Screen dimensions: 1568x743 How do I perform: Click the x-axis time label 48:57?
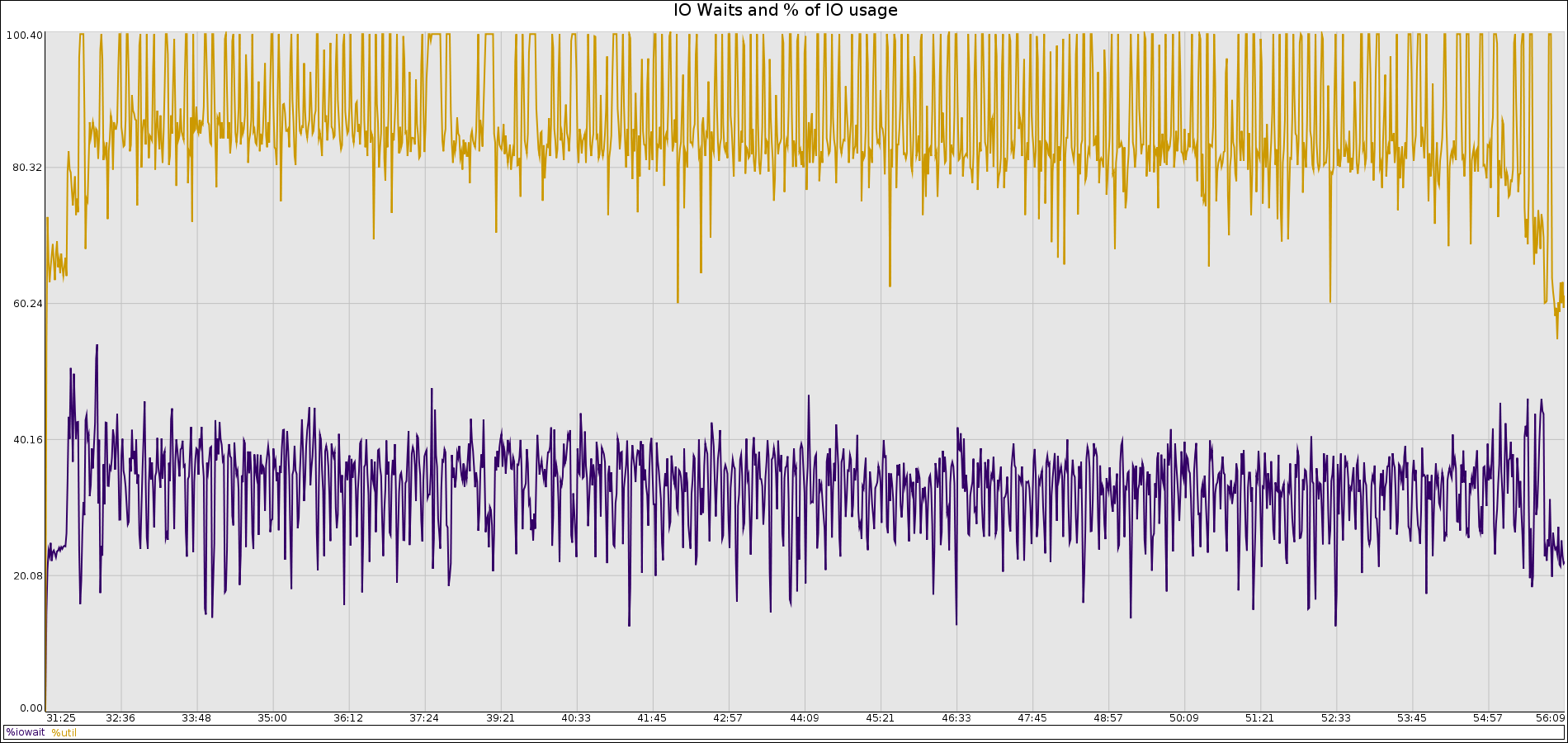(1108, 718)
